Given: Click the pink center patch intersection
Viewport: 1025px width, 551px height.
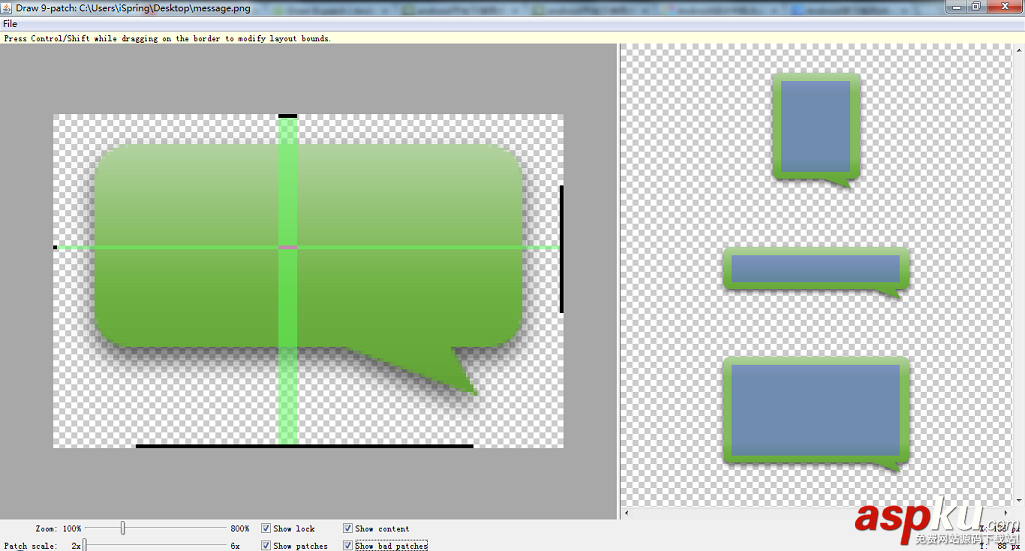Looking at the screenshot, I should (288, 247).
